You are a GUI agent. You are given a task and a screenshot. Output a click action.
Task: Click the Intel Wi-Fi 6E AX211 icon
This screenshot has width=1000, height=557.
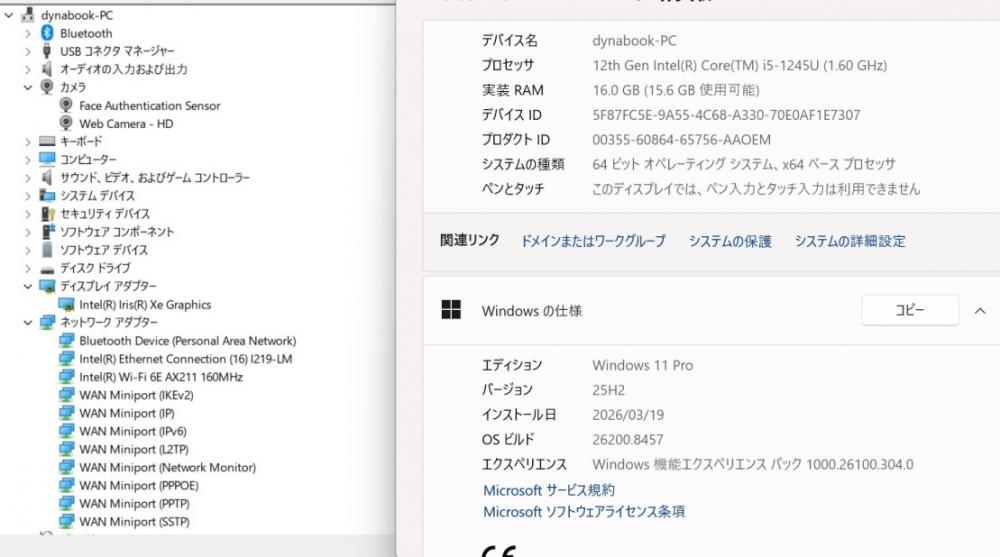(x=66, y=376)
